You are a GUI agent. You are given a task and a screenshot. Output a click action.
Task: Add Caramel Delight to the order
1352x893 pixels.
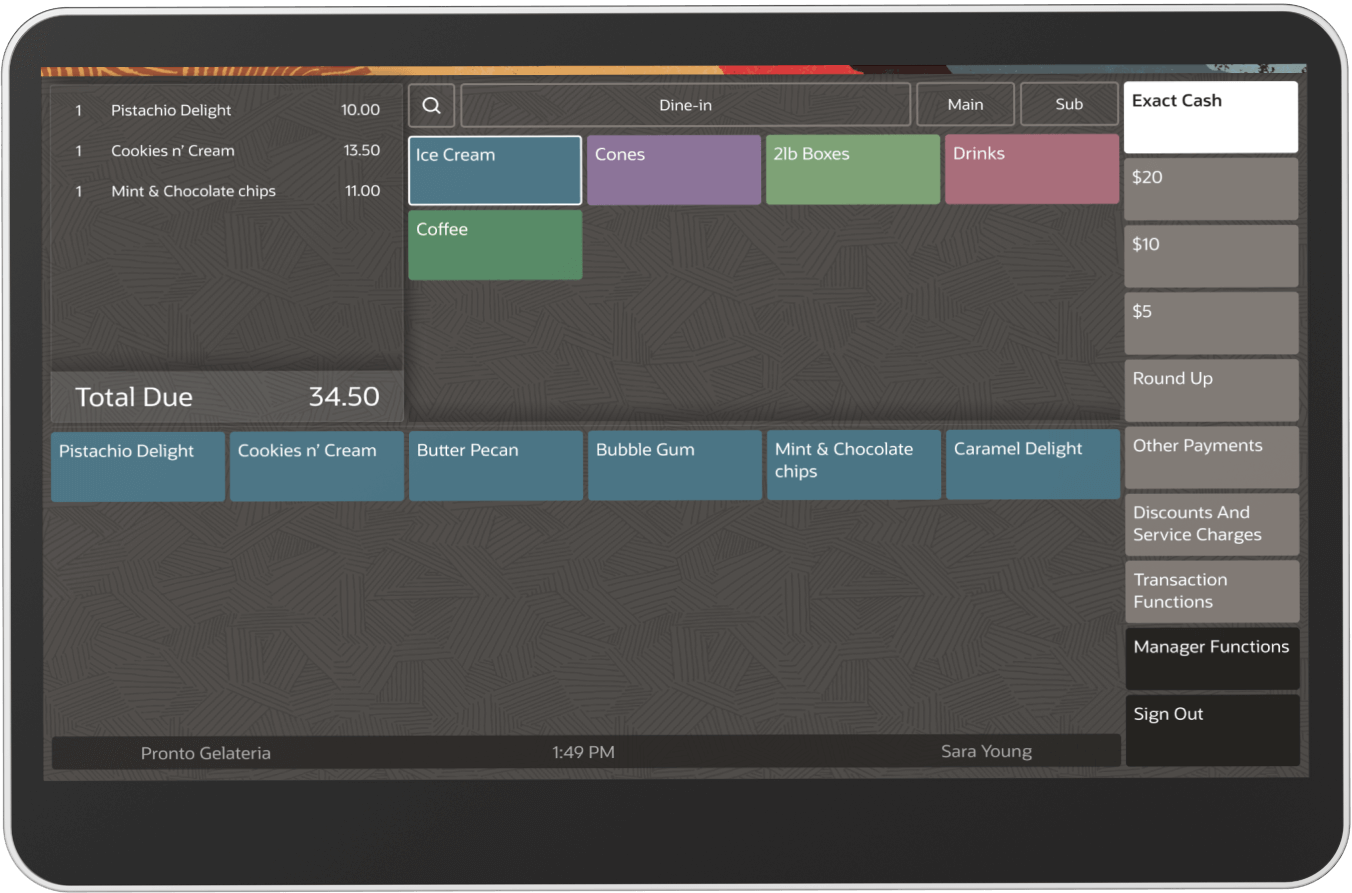(1032, 463)
